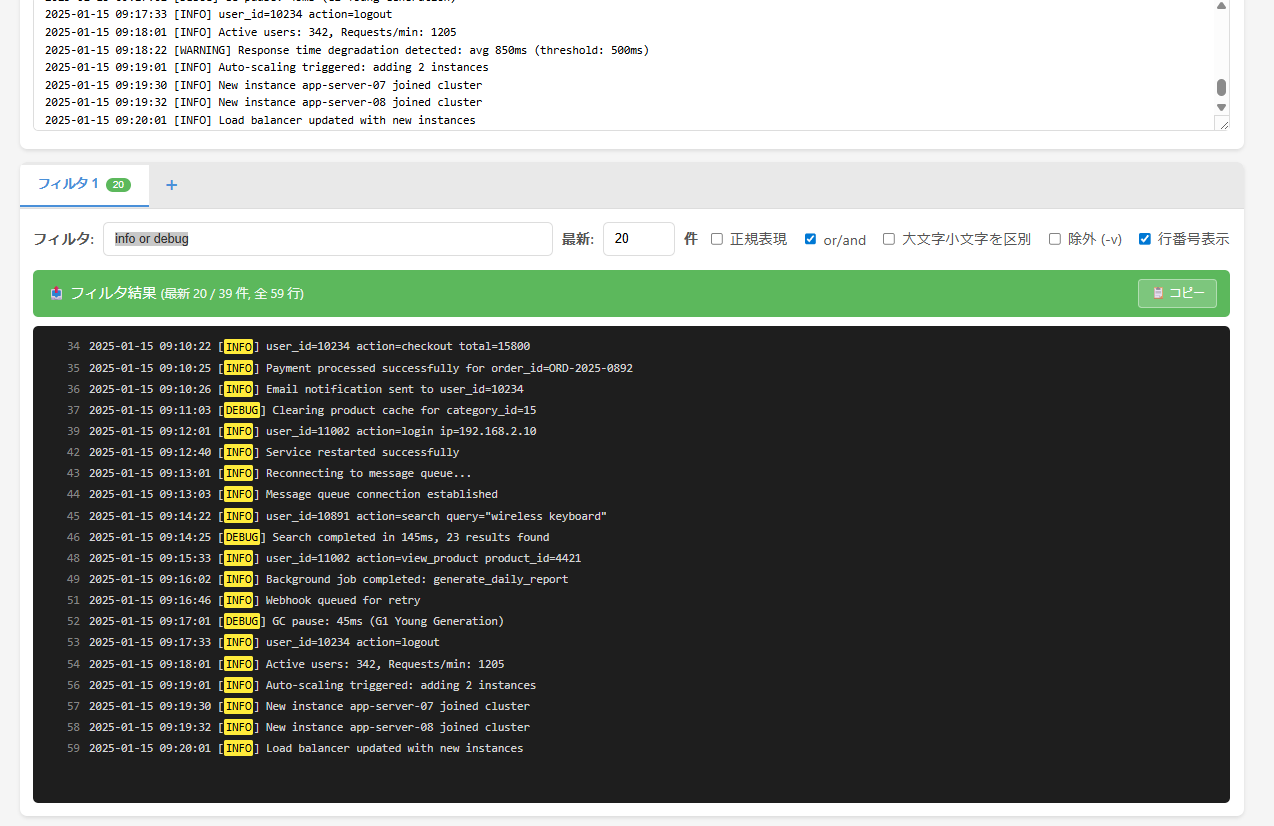
Task: Click the green 20 badge on filter tab
Action: (118, 185)
